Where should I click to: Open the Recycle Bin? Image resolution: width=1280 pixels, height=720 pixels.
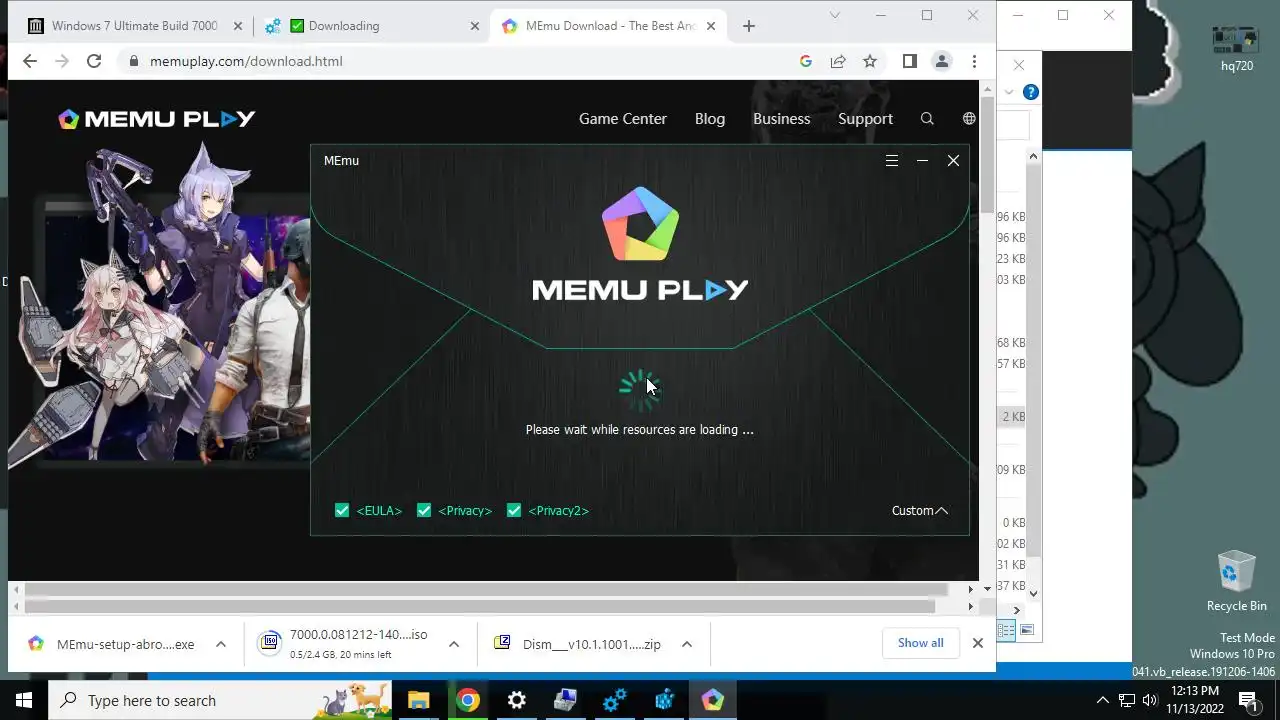[1236, 581]
